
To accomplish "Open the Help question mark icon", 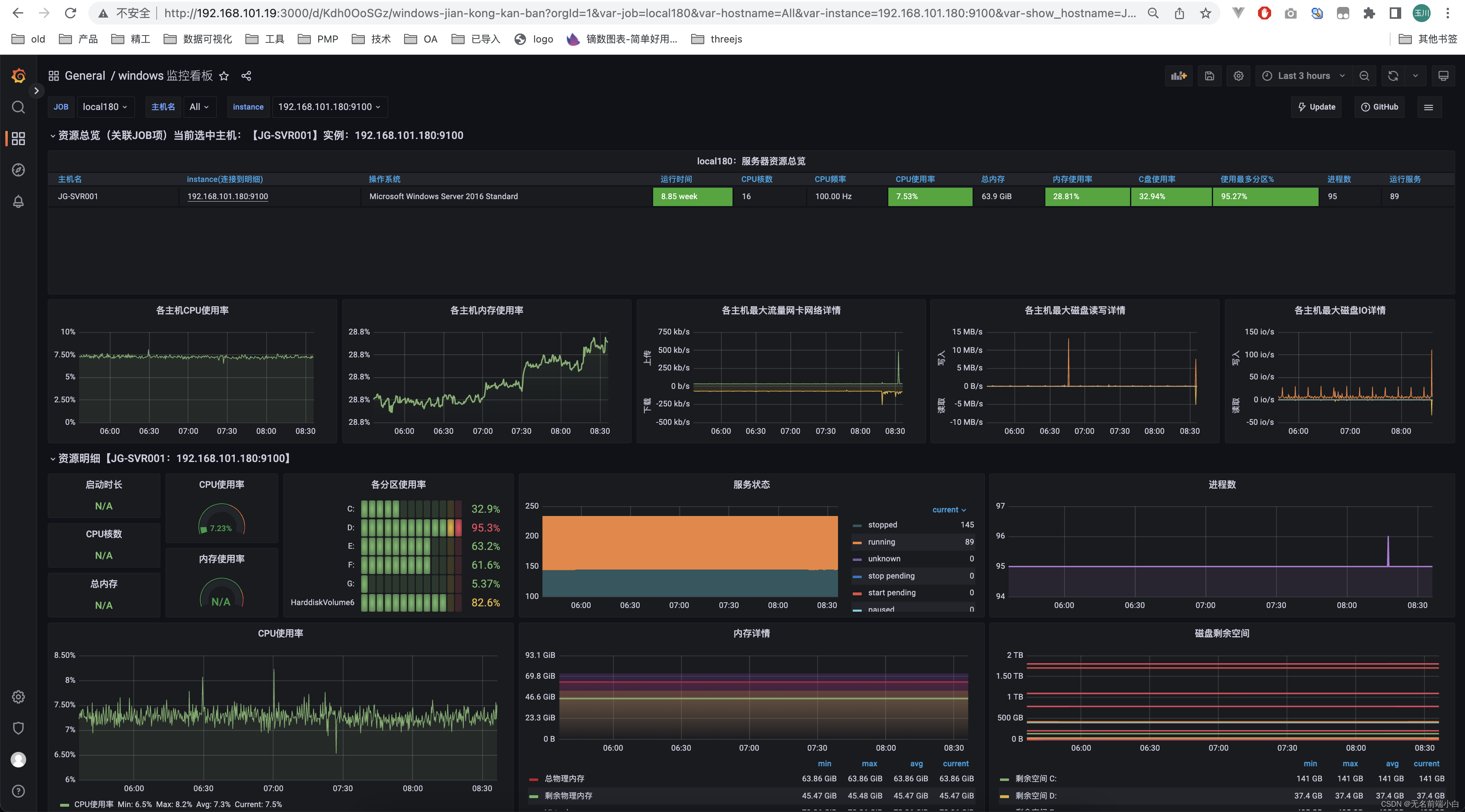I will [18, 791].
